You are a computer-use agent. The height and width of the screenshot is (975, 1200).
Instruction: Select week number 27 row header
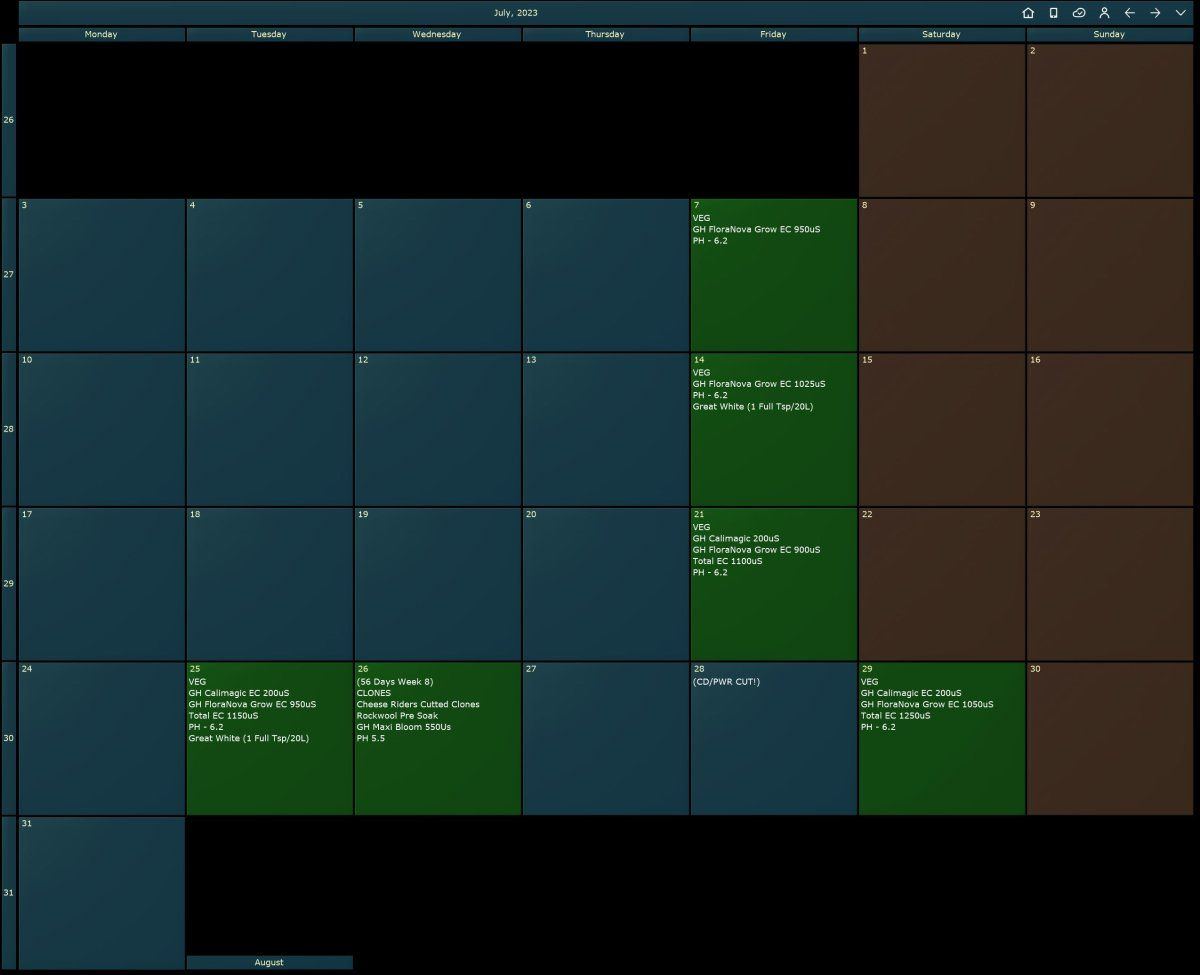pos(9,274)
